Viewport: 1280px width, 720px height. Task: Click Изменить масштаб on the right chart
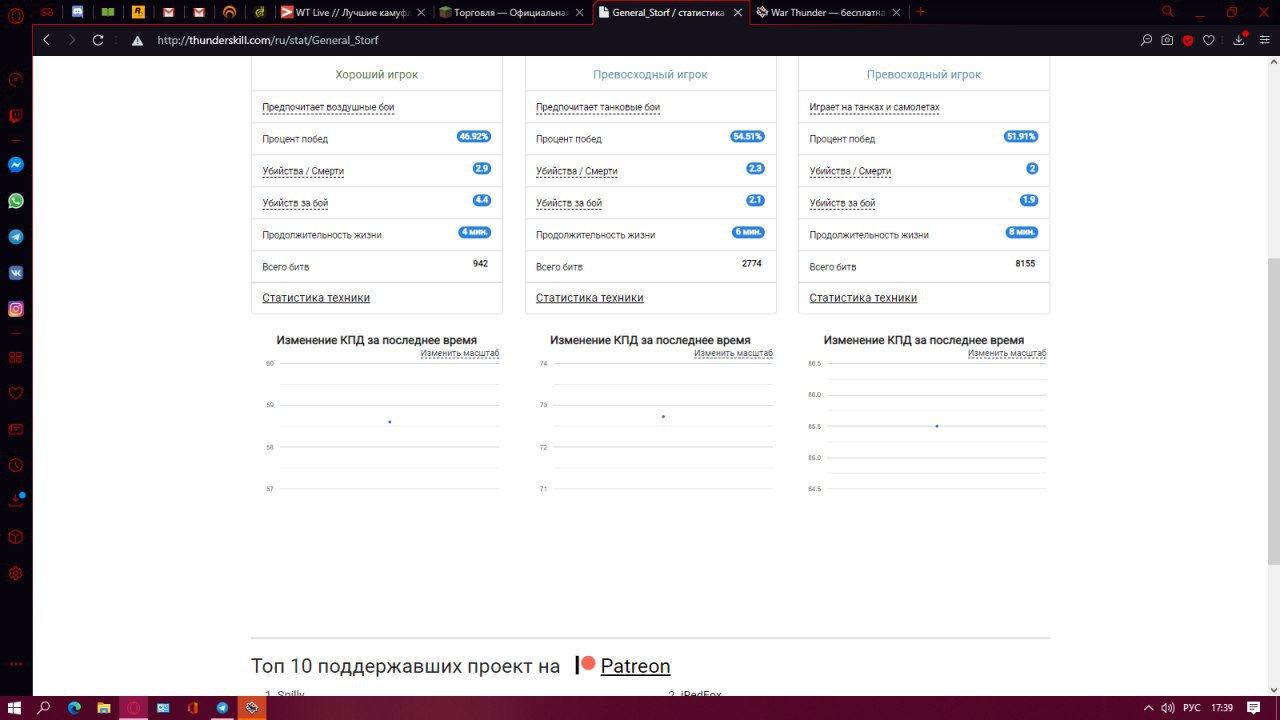click(x=1007, y=353)
